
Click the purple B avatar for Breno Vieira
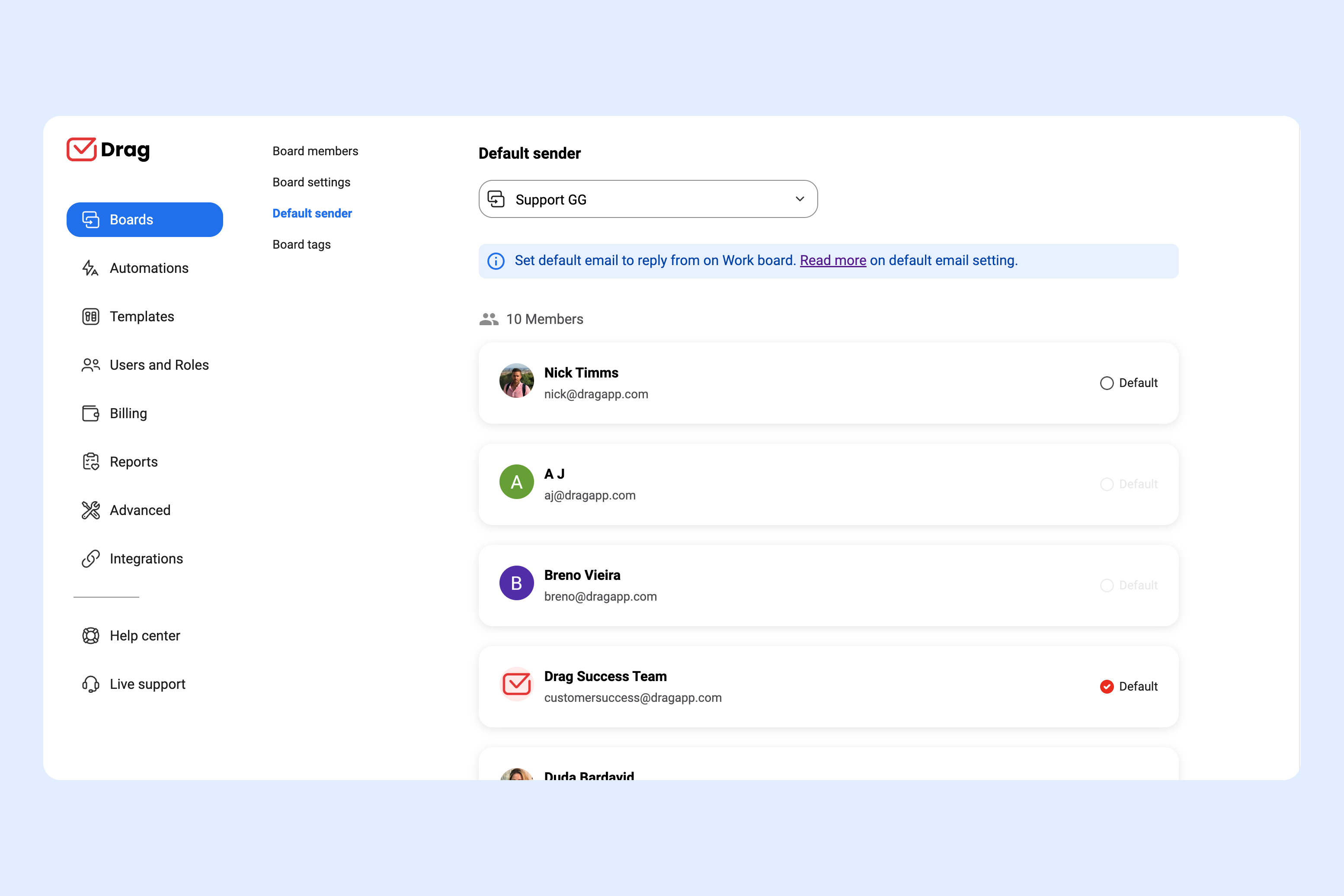point(517,583)
